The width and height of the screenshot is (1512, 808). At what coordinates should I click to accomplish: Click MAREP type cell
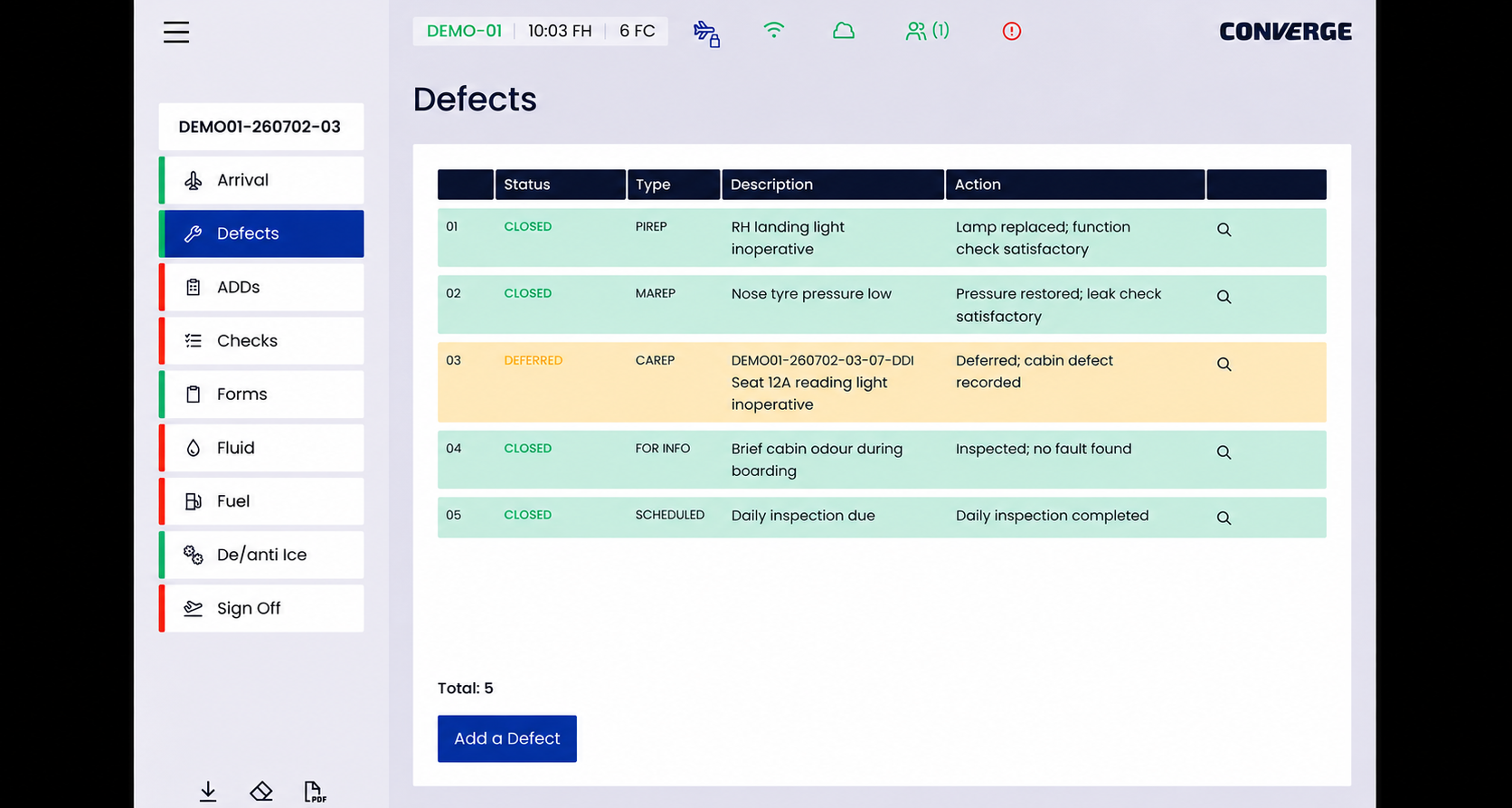(656, 293)
